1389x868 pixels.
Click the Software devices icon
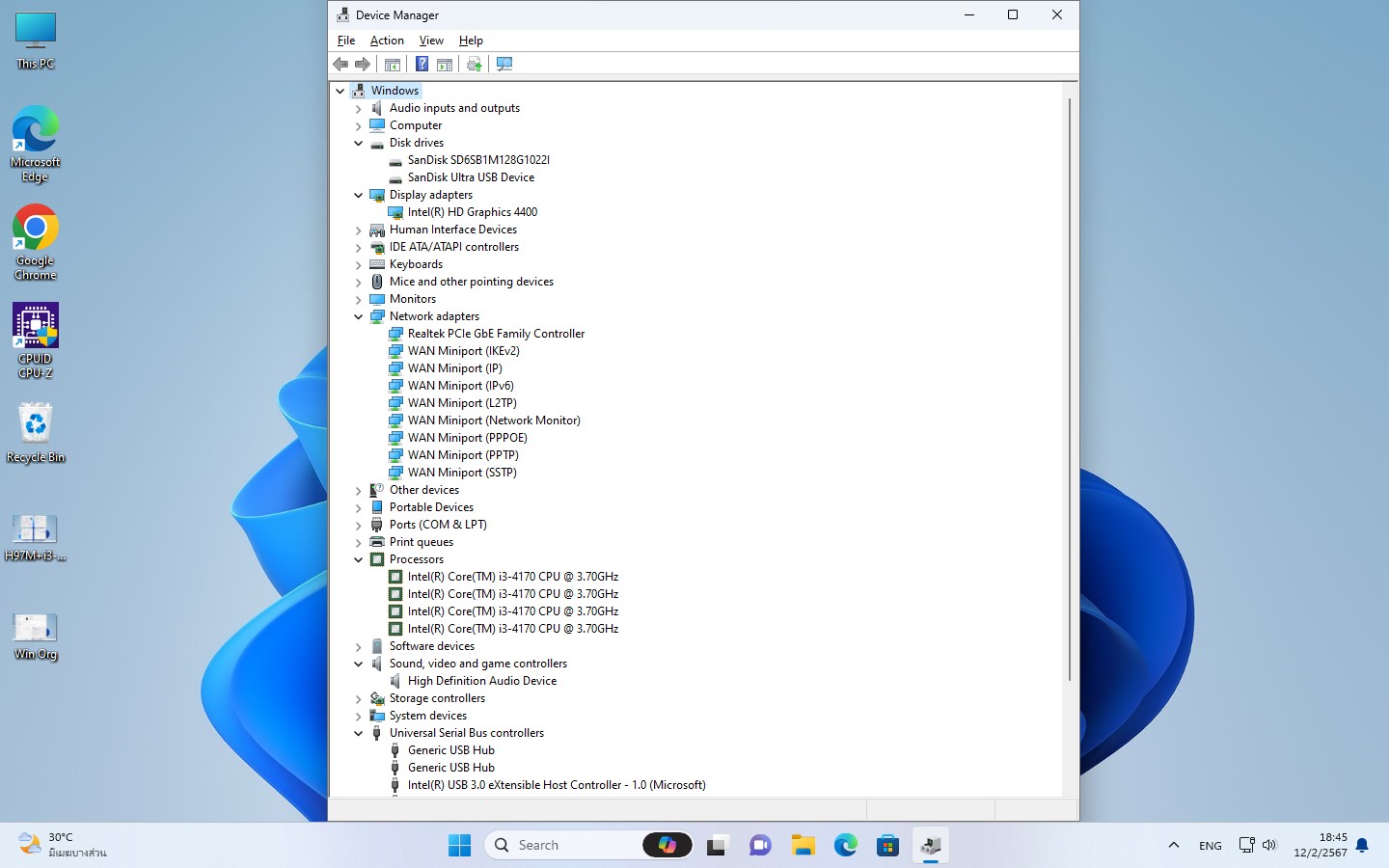click(x=377, y=646)
